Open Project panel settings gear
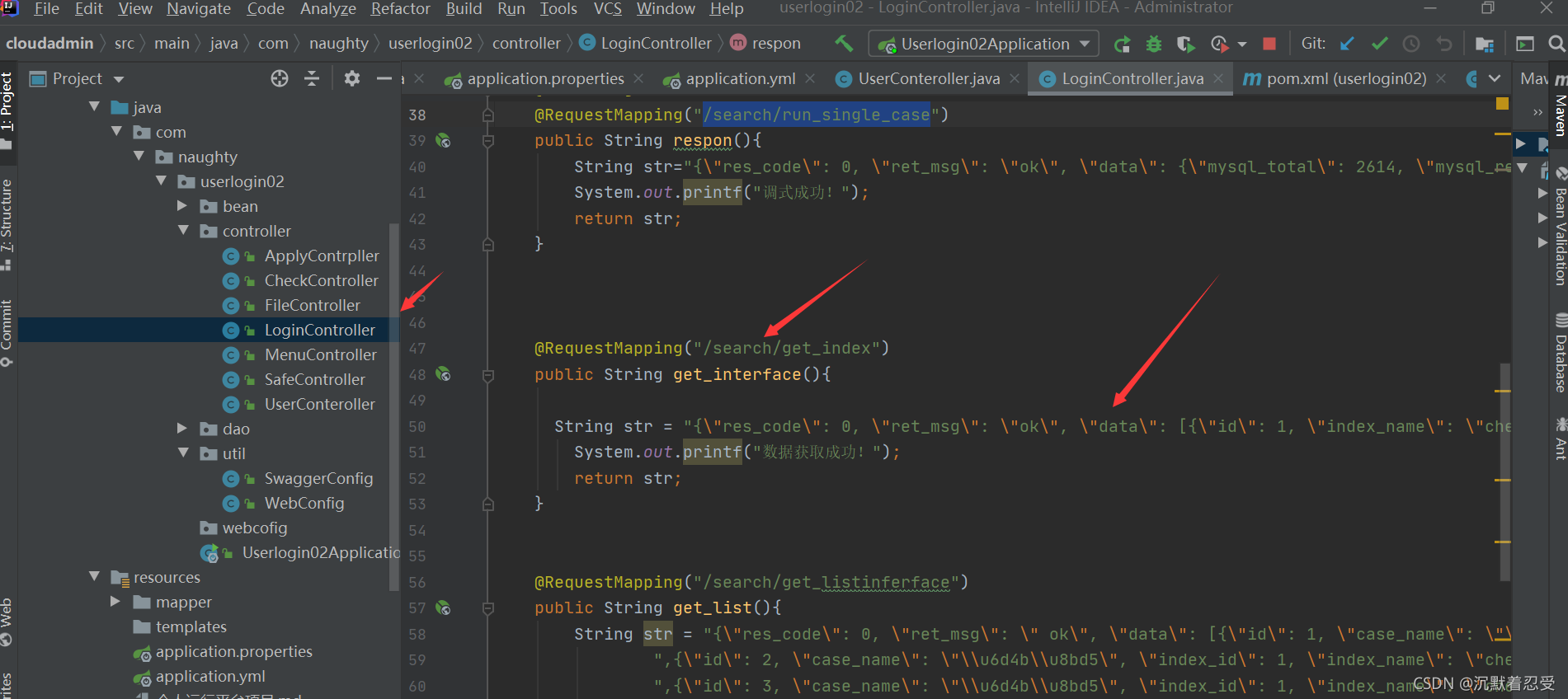The width and height of the screenshot is (1568, 699). tap(352, 78)
